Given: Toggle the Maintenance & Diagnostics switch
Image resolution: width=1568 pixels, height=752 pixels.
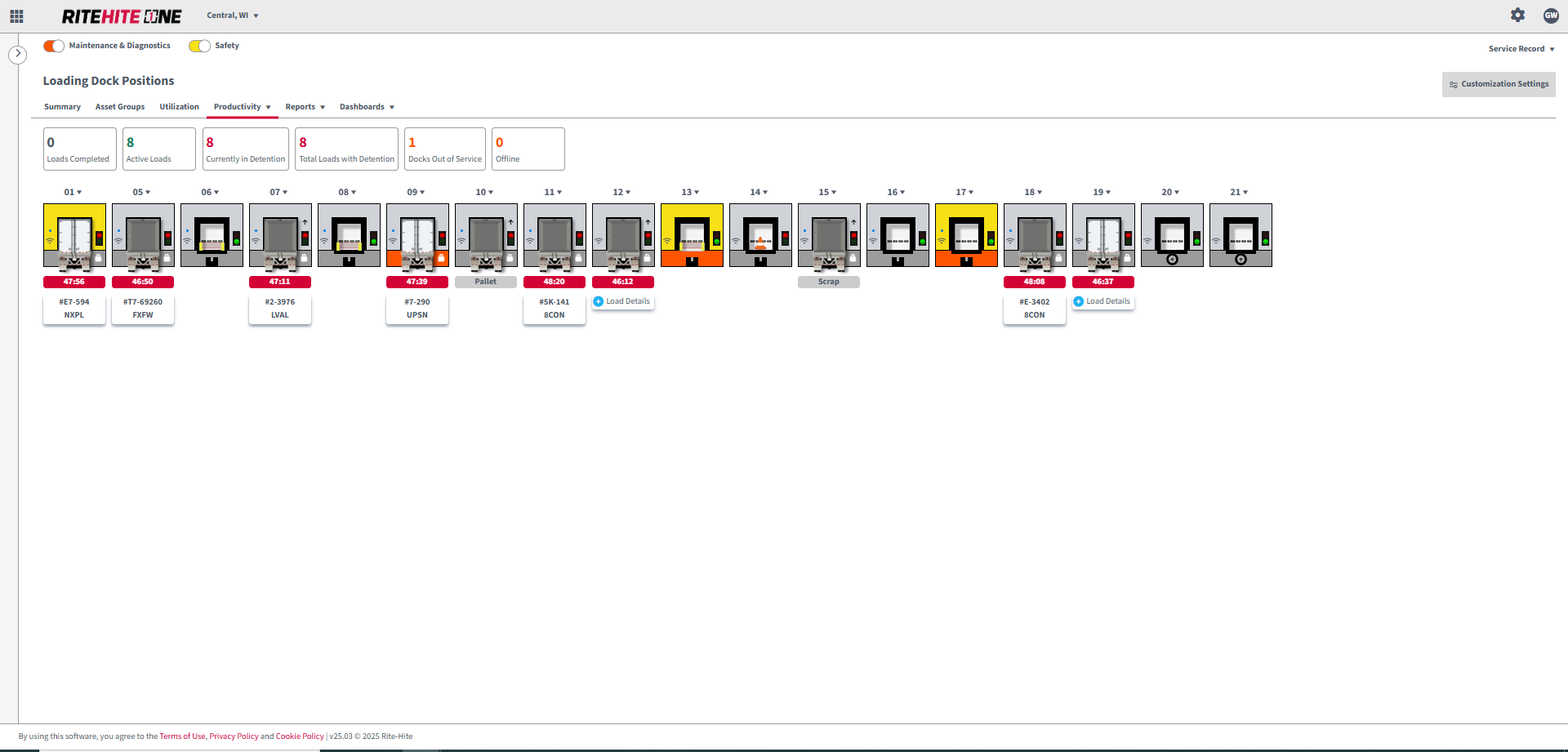Looking at the screenshot, I should point(54,46).
